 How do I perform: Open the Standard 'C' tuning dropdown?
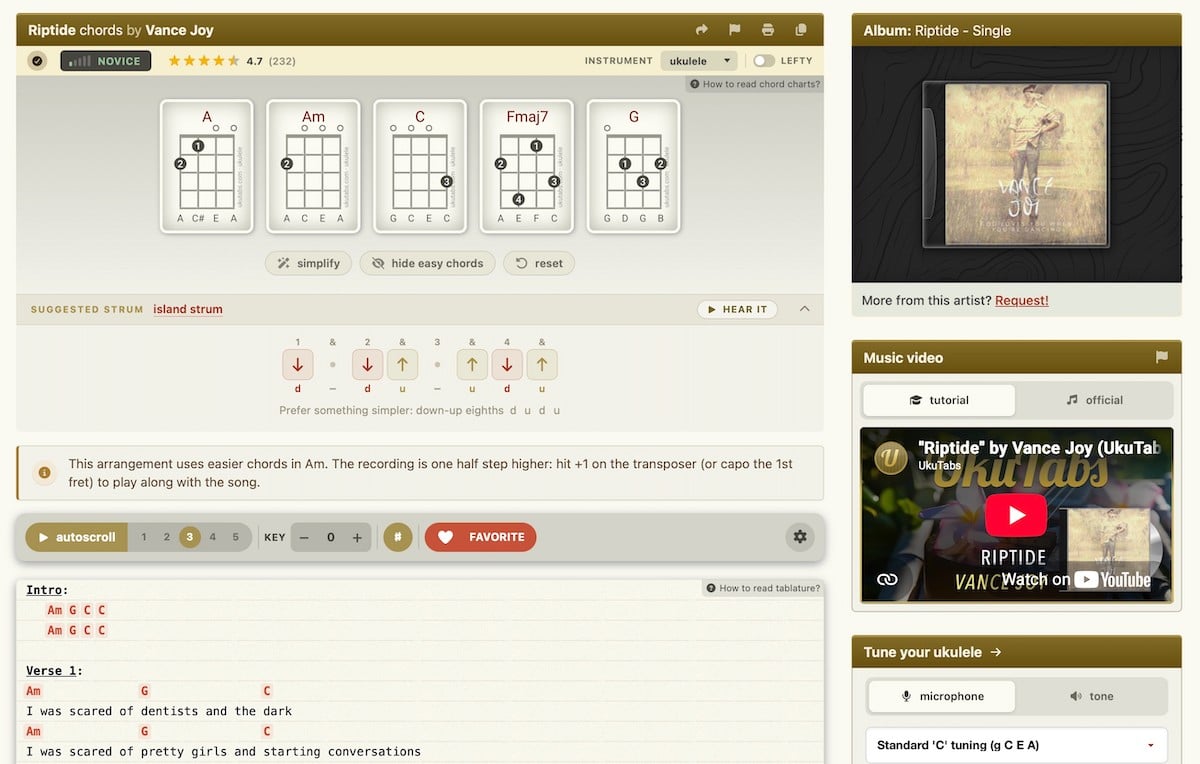(x=1016, y=745)
